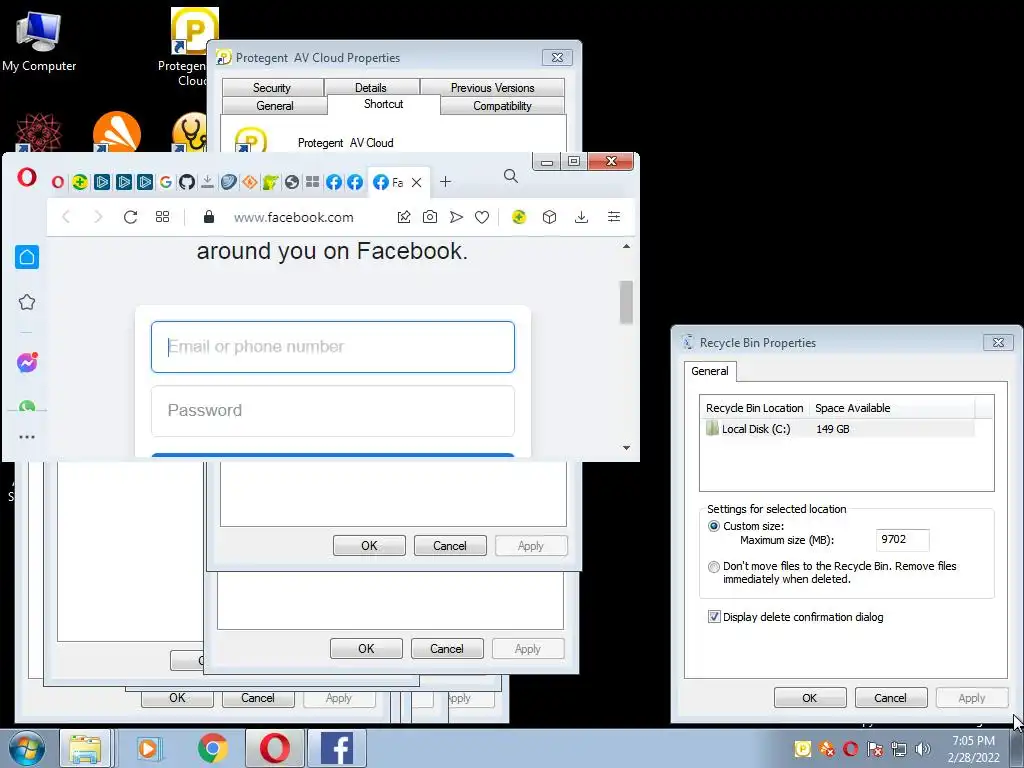Open volume speaker tray icon

pos(923,749)
